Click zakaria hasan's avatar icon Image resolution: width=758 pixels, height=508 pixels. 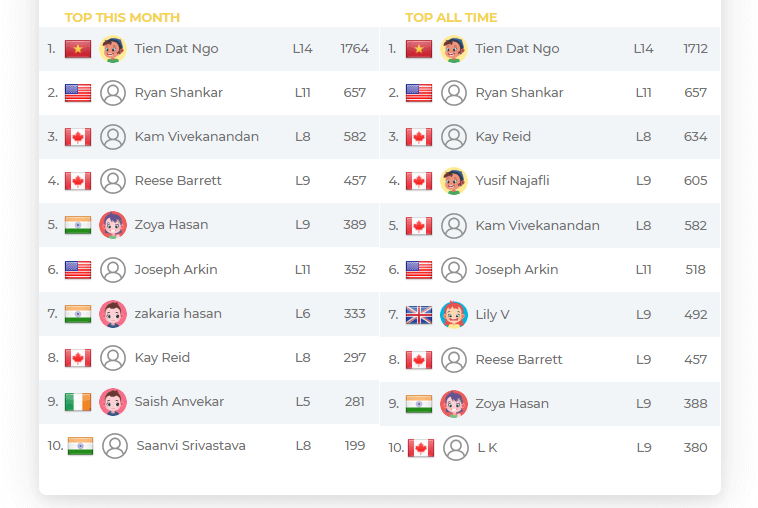pos(113,314)
